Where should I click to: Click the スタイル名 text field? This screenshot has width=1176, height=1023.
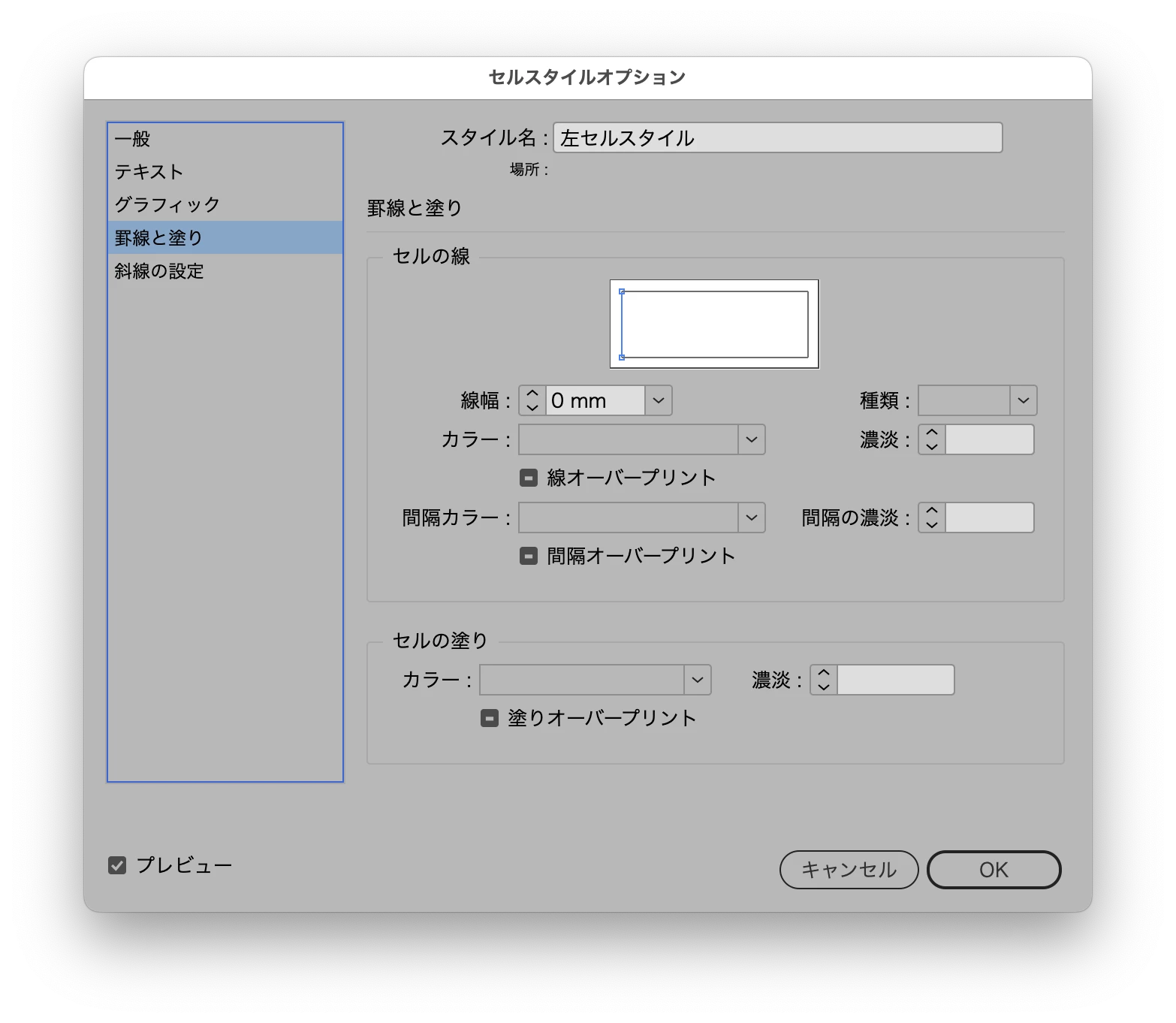point(777,138)
